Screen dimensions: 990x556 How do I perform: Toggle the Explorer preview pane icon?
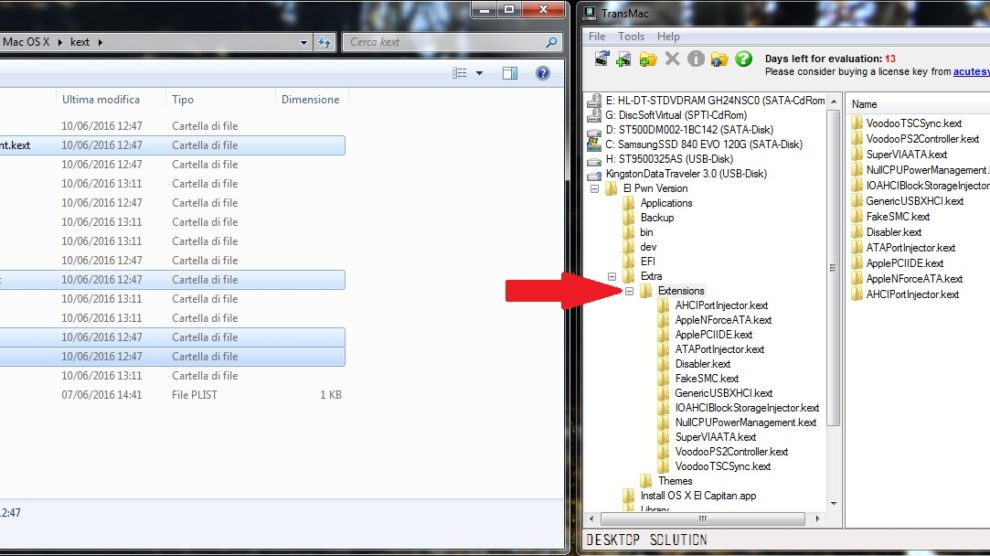510,73
